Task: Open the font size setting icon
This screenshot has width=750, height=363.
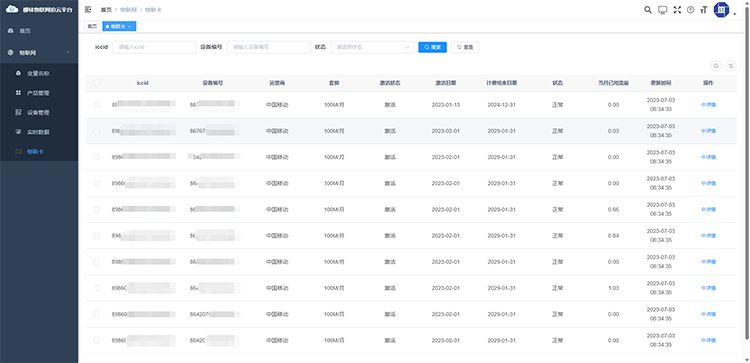Action: 704,10
